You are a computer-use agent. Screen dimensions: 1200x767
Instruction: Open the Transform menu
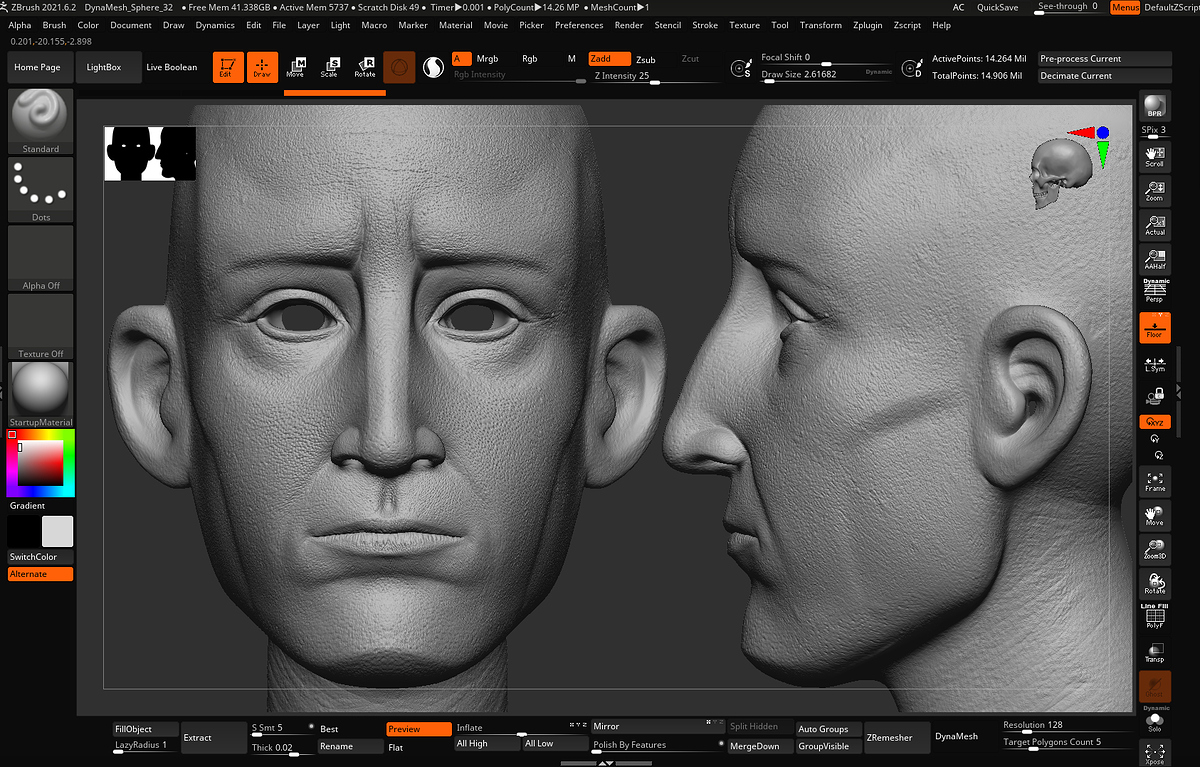click(821, 25)
